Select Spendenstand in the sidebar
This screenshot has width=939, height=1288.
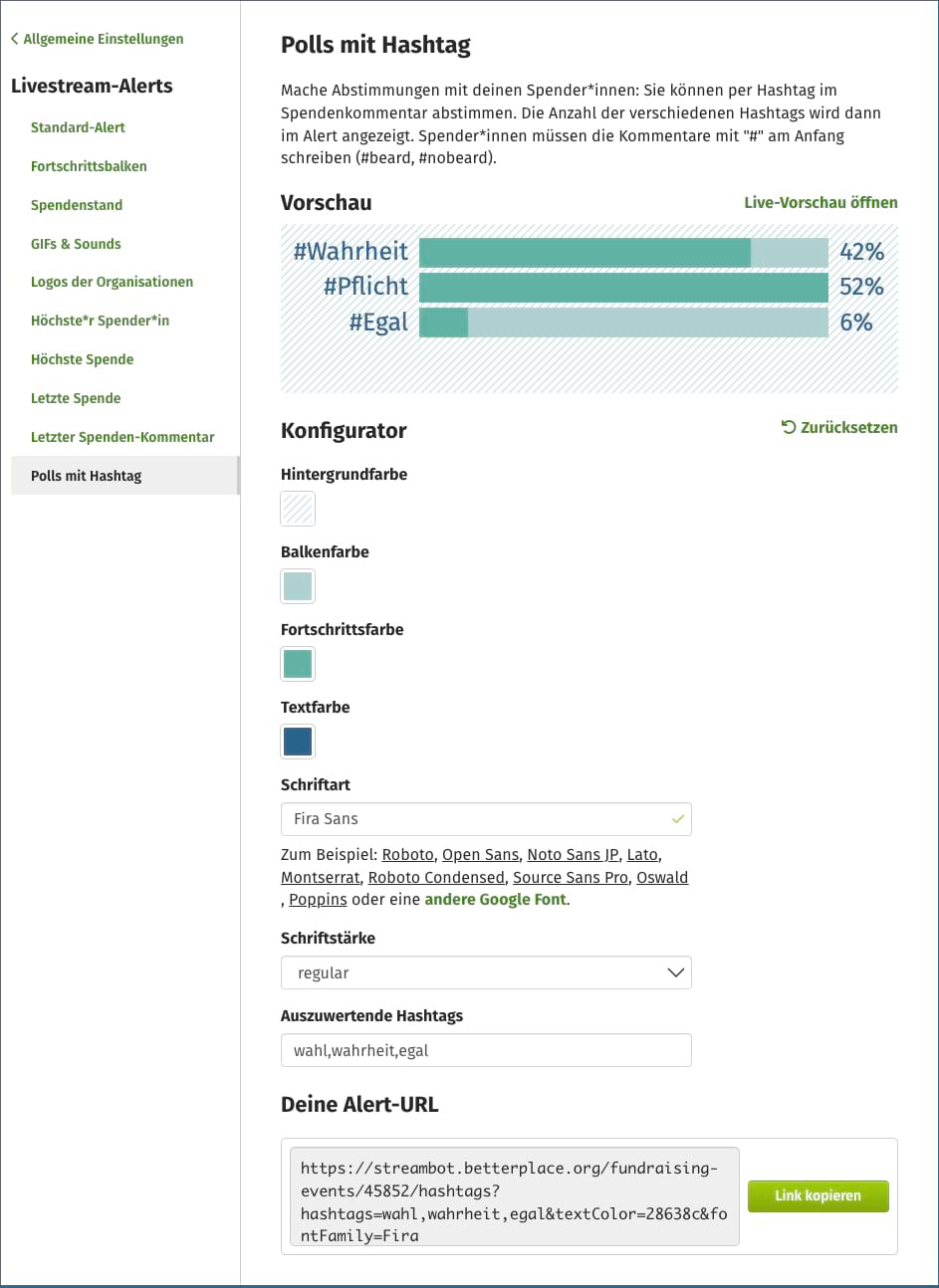tap(76, 205)
